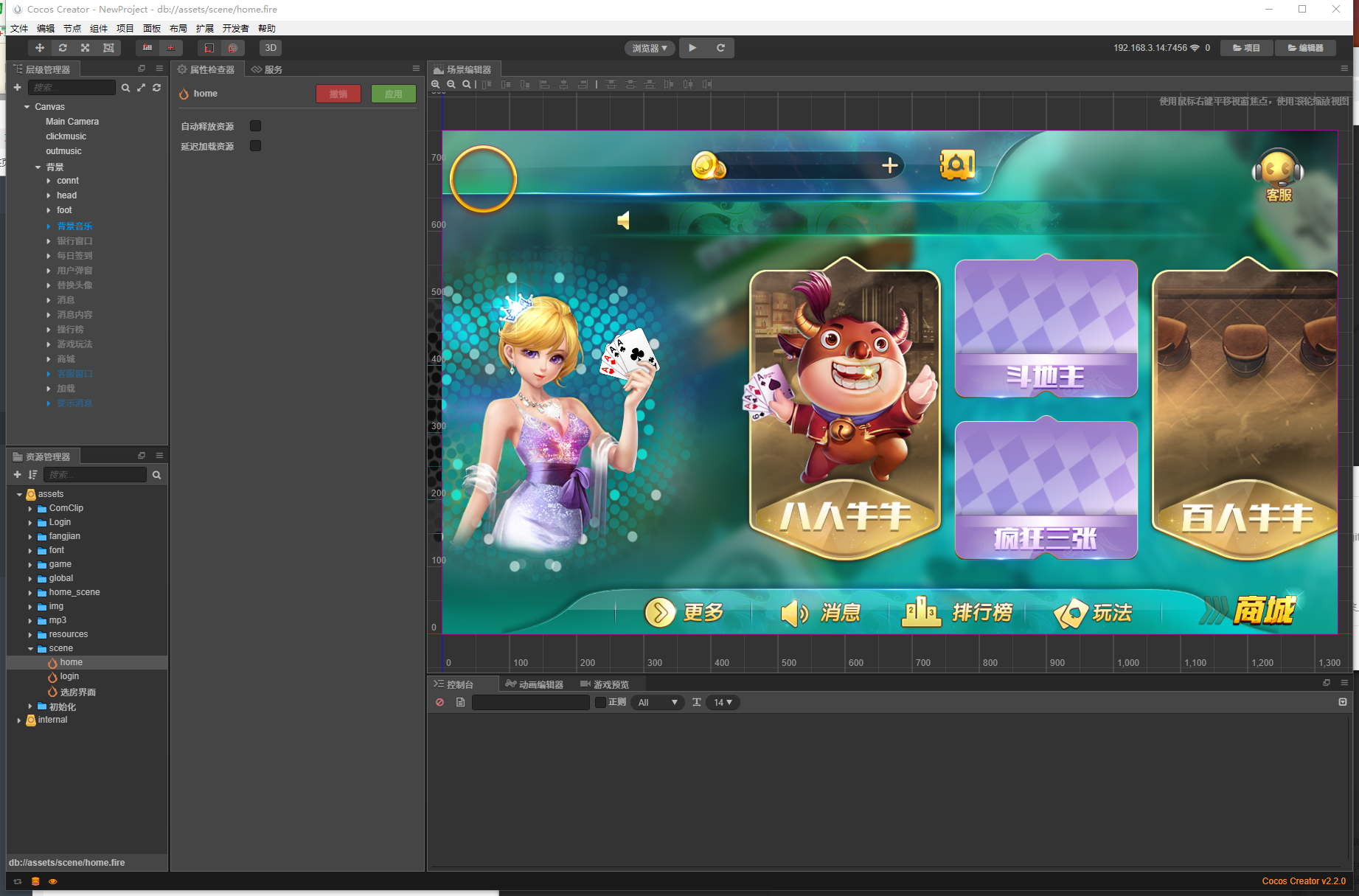
Task: Select the scale transform tool
Action: click(x=86, y=48)
